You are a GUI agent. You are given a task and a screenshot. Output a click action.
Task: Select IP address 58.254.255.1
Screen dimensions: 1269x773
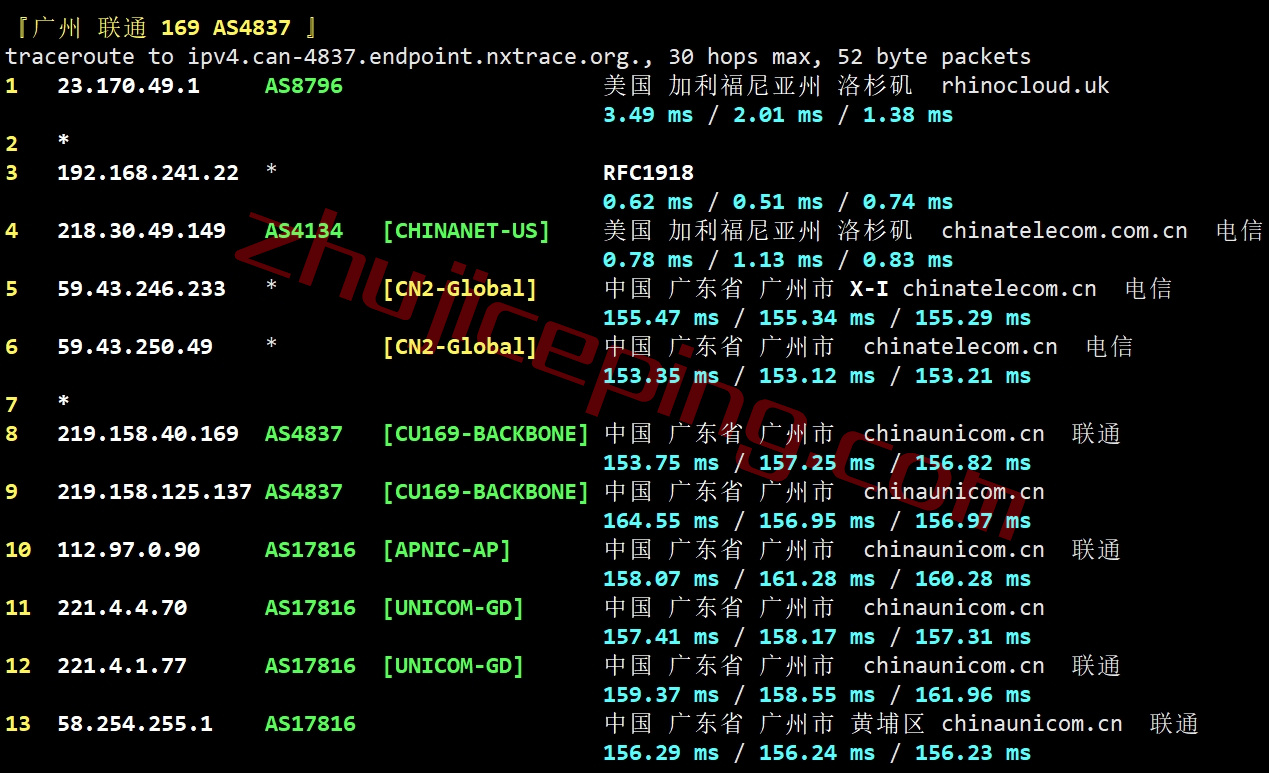pos(135,724)
